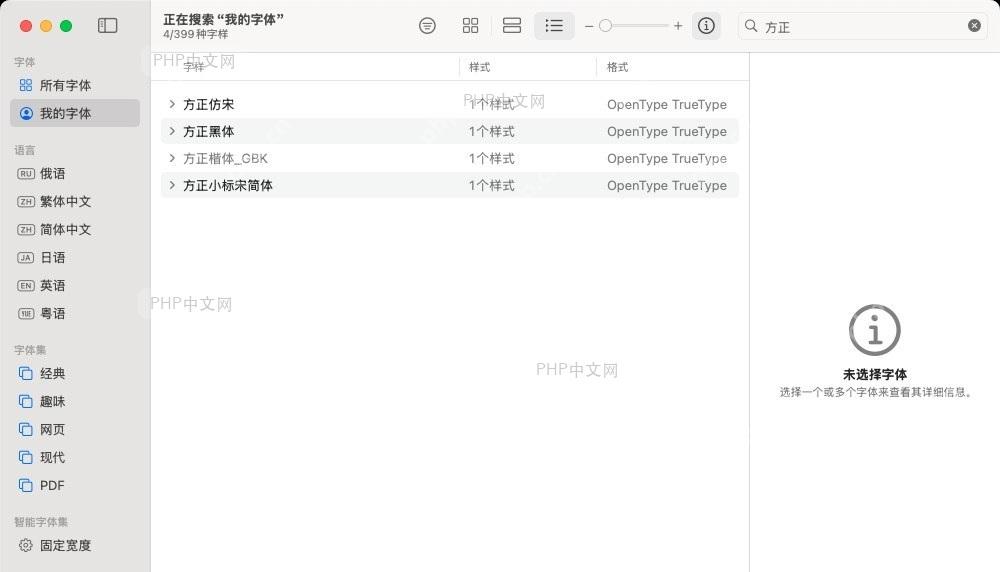This screenshot has width=1000, height=572.
Task: Clear the search field text
Action: tap(974, 26)
